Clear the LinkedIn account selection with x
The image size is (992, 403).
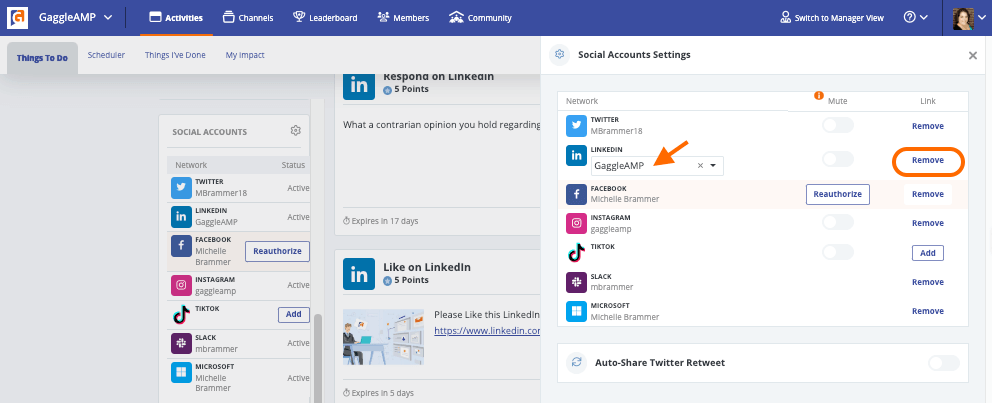click(x=700, y=166)
